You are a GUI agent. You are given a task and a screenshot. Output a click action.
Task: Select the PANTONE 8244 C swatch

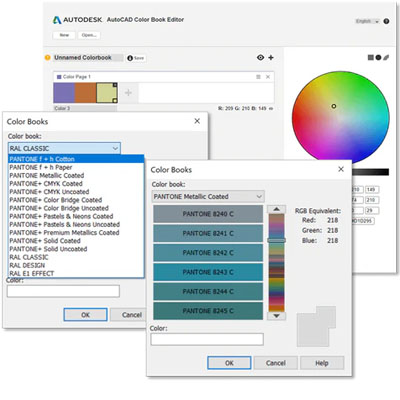208,291
